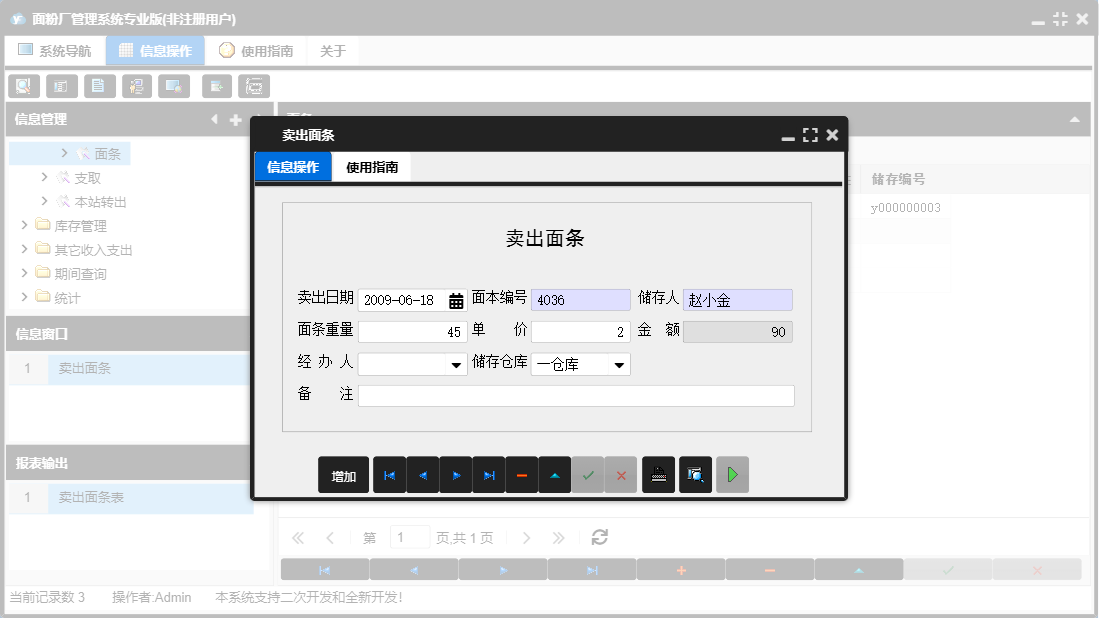The height and width of the screenshot is (618, 1099).
Task: Click the 增加 button in the dialog
Action: coord(343,474)
